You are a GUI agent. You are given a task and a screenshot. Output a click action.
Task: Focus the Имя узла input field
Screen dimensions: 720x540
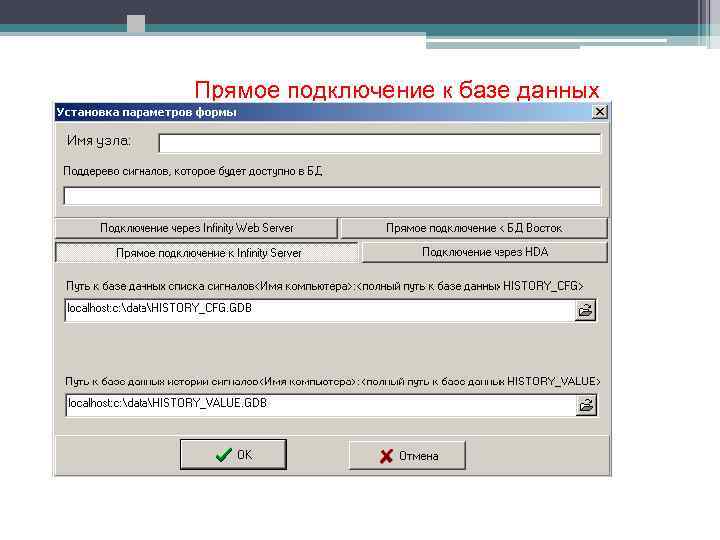coord(379,143)
